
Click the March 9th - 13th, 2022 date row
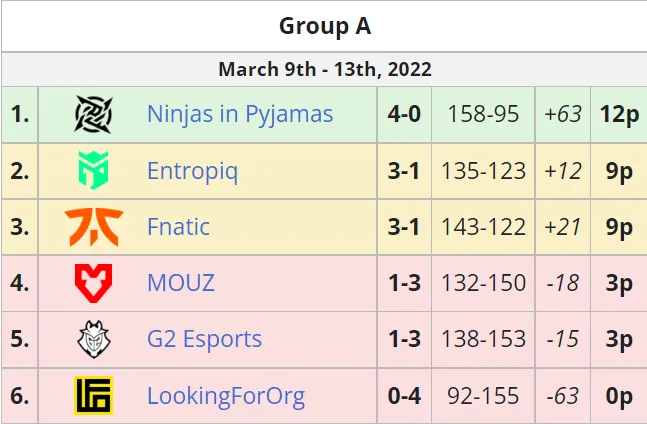pos(325,69)
